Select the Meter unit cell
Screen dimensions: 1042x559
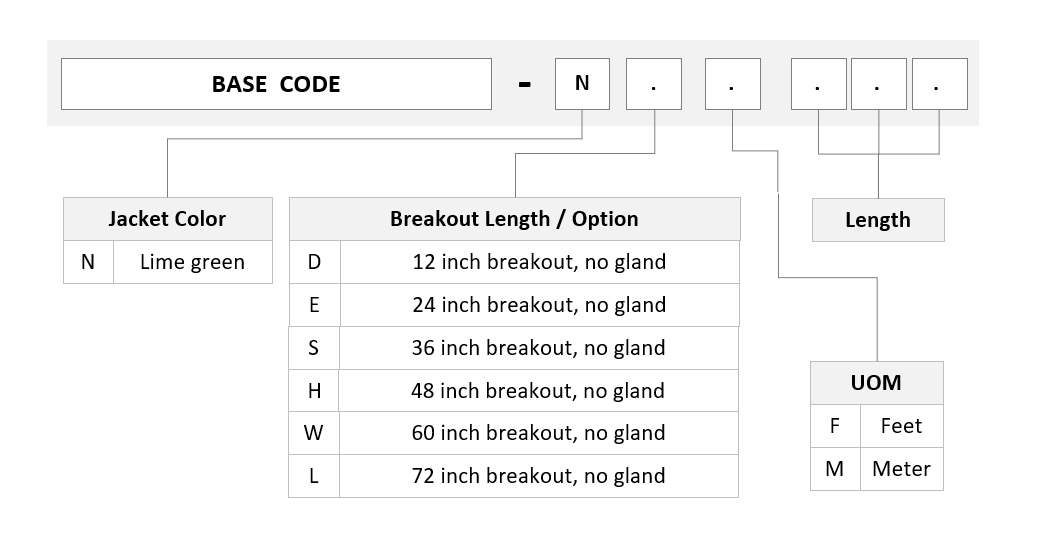[x=902, y=469]
